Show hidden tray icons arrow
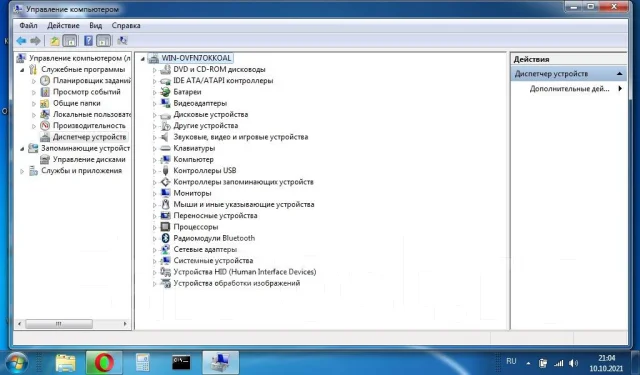 (528, 363)
